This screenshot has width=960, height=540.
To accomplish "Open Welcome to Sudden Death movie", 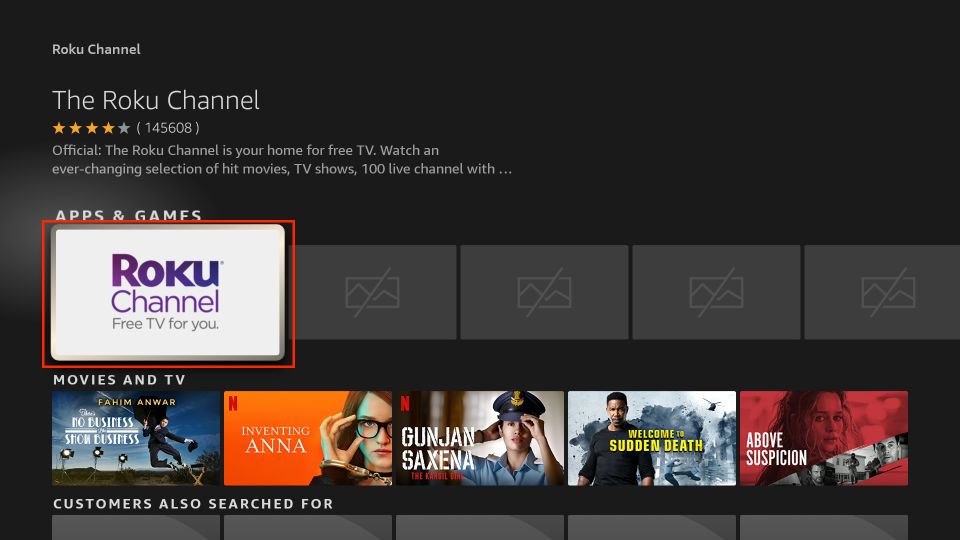I will (x=652, y=438).
